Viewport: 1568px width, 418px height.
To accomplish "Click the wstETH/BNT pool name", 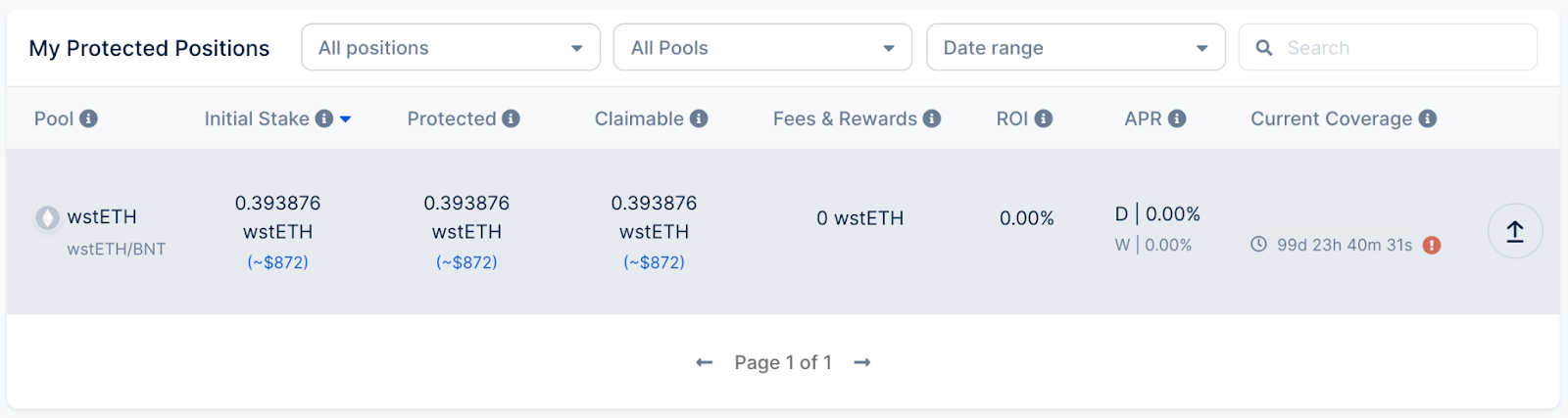I will pos(116,249).
